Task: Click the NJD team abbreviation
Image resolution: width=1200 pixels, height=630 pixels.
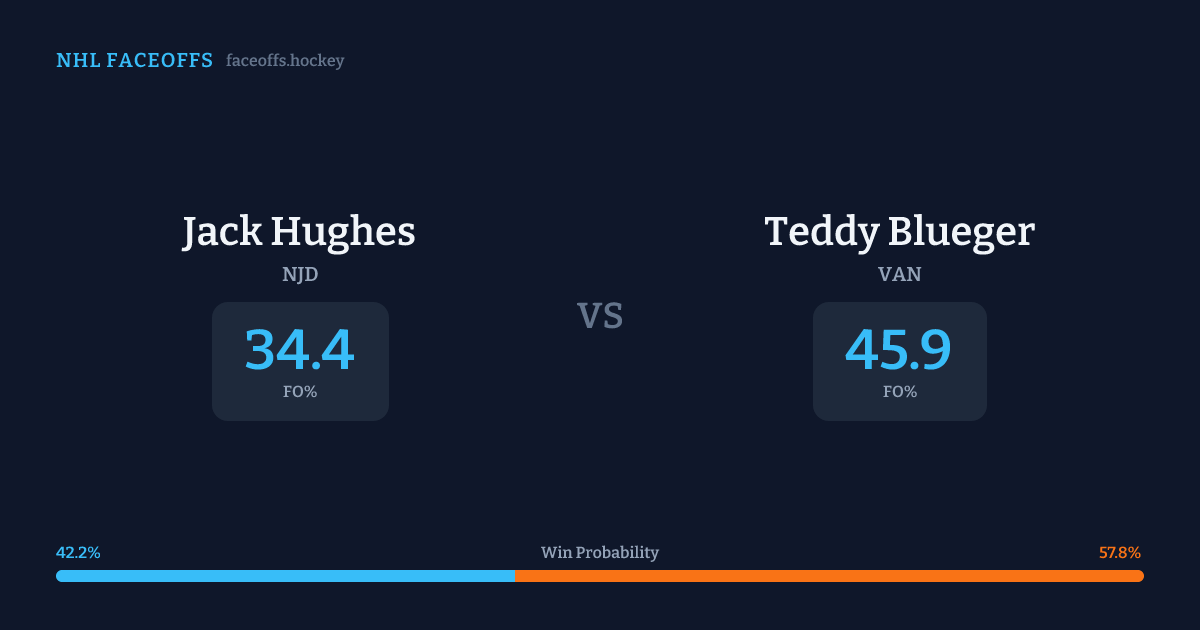Action: coord(300,274)
